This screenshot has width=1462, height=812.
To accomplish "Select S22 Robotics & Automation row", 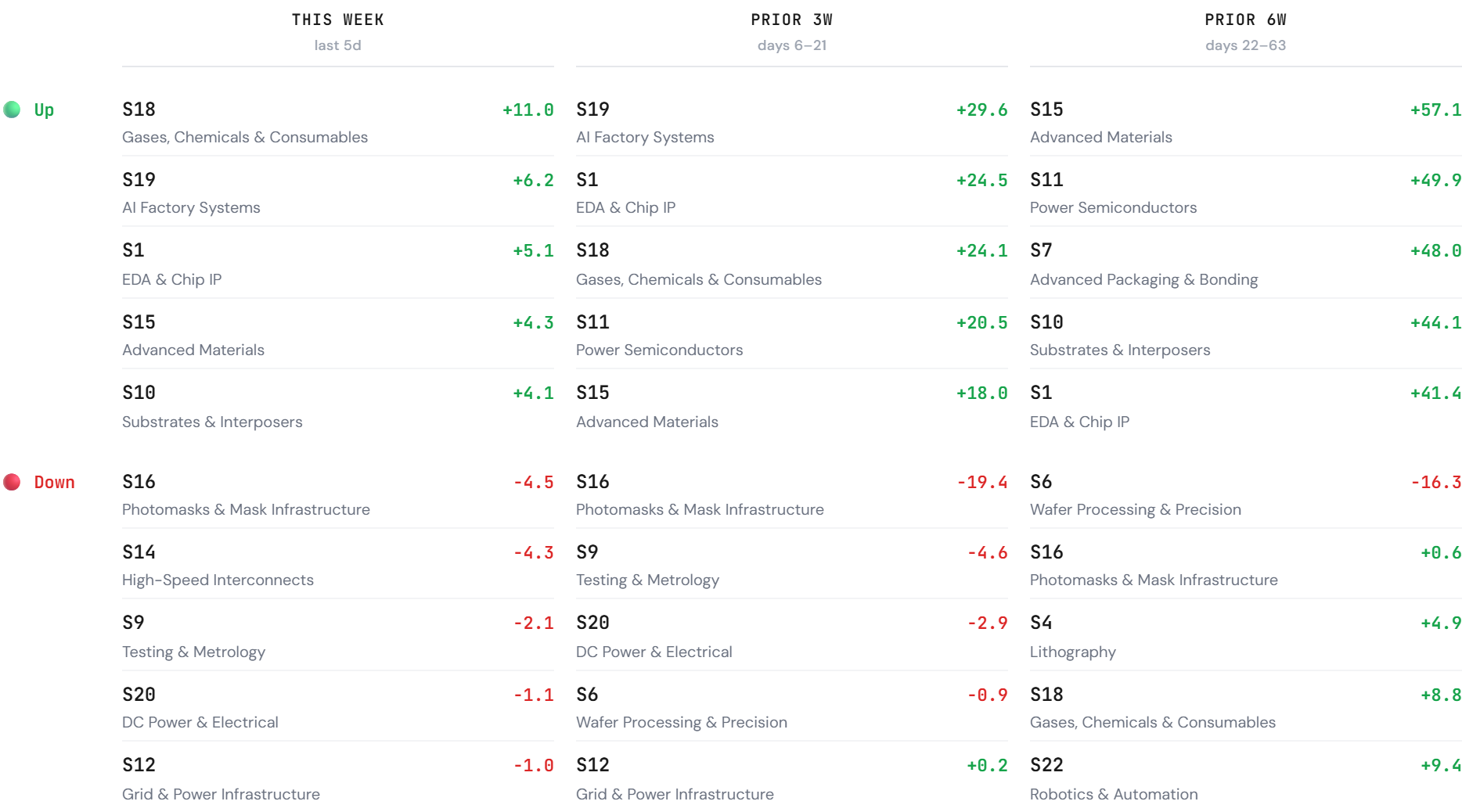I will 1246,778.
